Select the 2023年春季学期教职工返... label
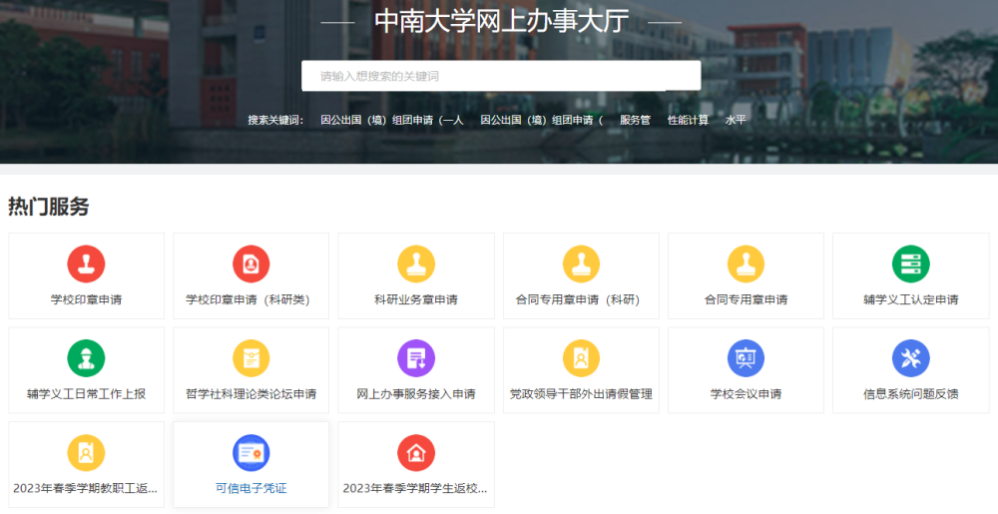 point(85,489)
